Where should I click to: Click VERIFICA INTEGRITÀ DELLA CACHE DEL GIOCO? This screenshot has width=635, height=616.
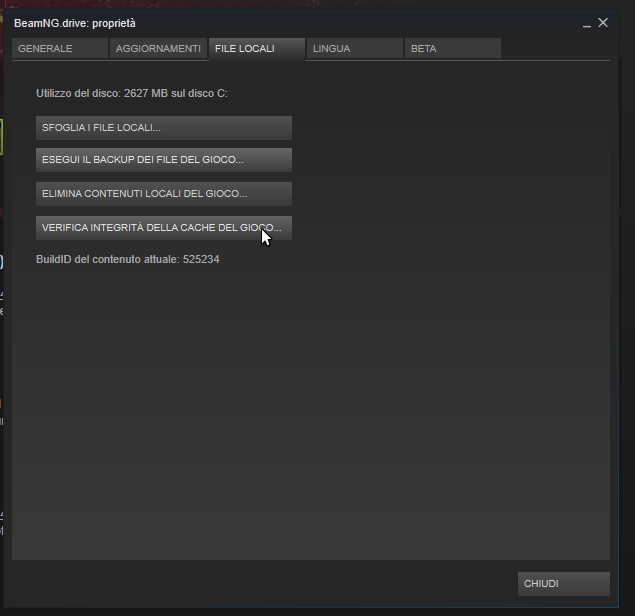click(x=164, y=228)
